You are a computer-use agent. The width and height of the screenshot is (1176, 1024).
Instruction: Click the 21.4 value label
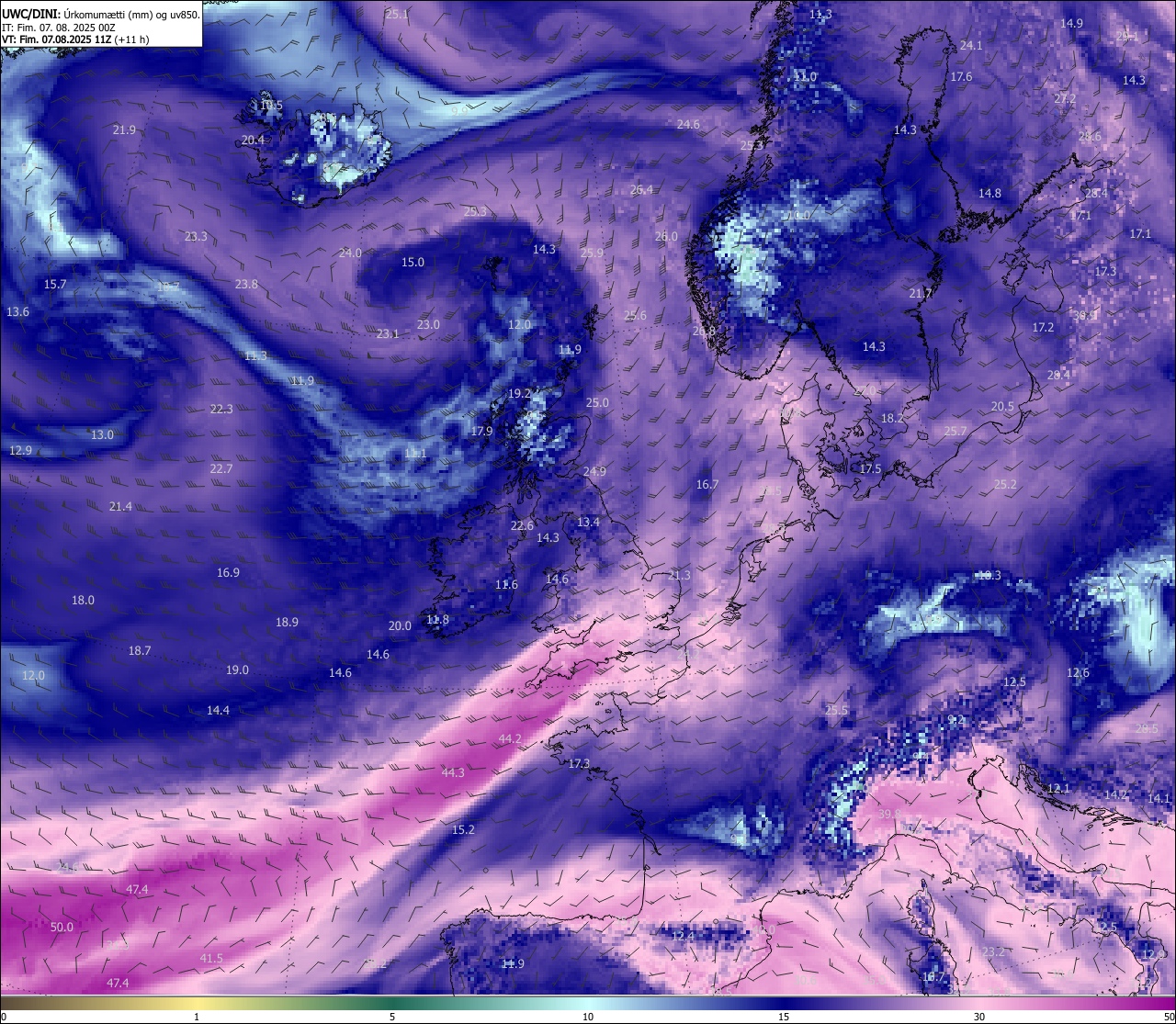tap(120, 507)
